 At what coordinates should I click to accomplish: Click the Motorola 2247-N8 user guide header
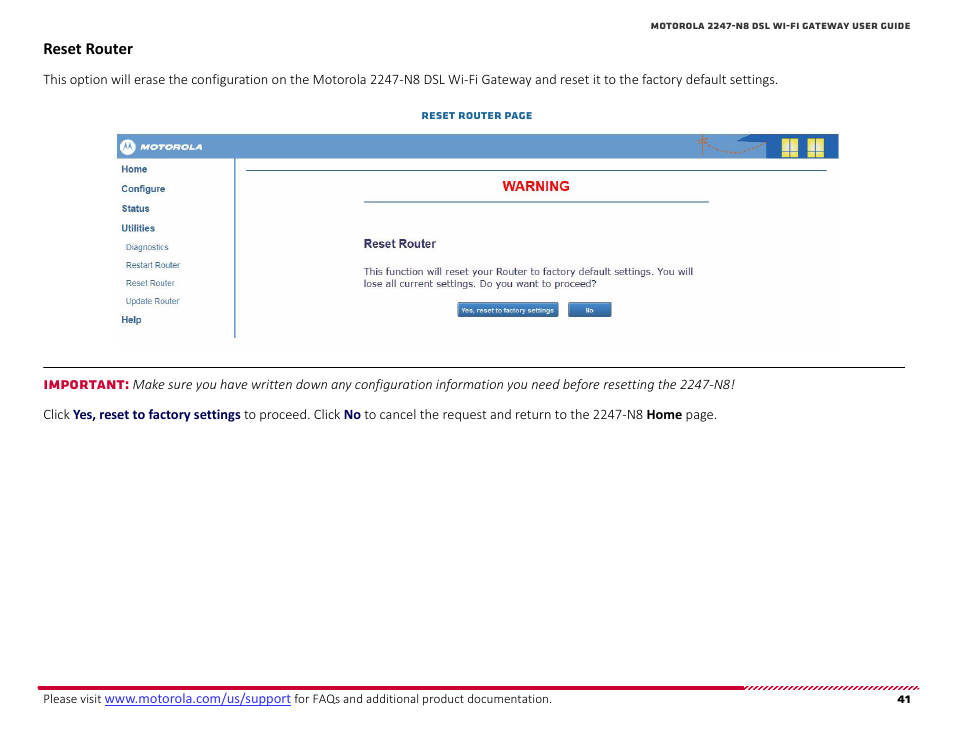(780, 26)
